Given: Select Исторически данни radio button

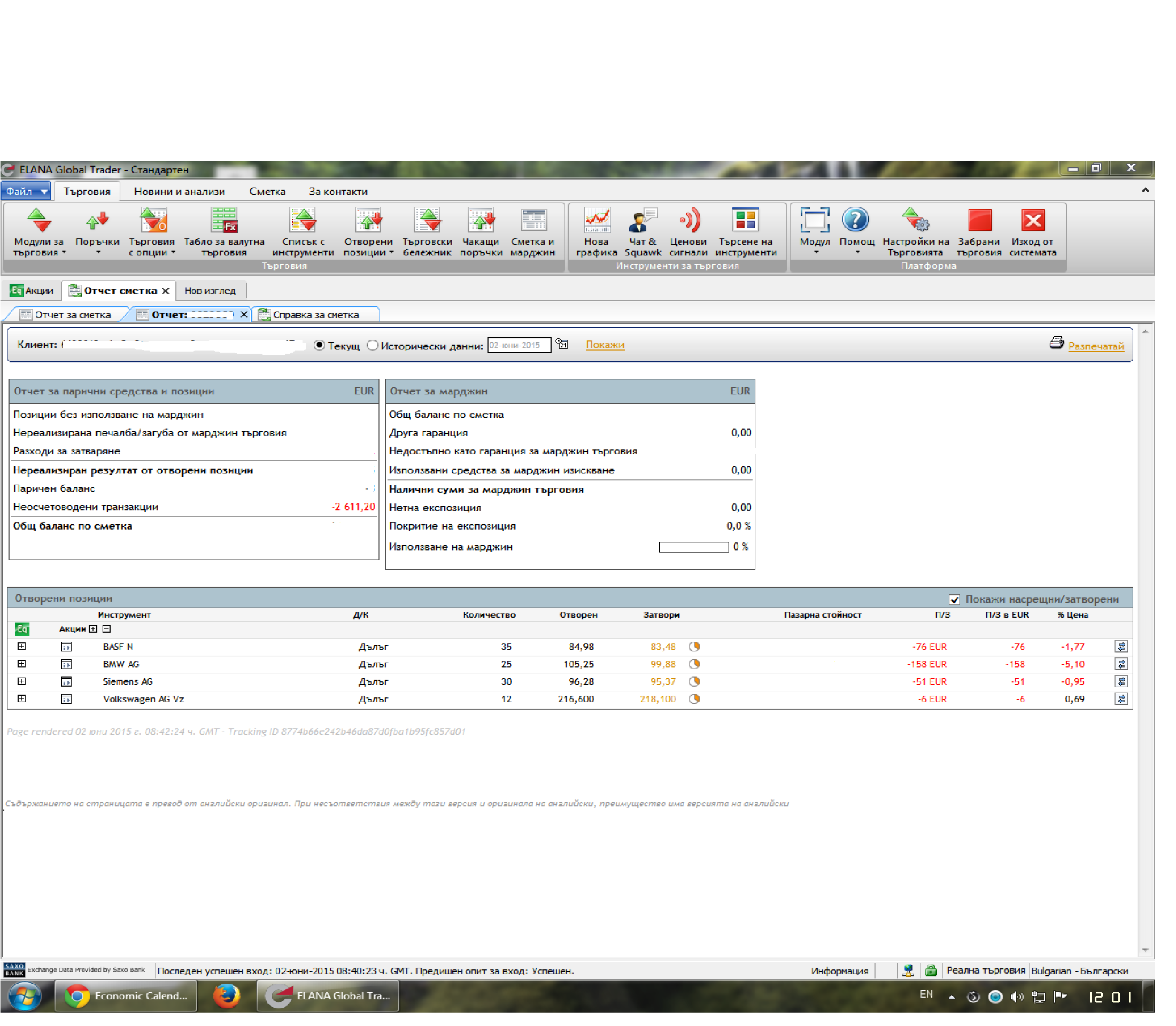Looking at the screenshot, I should coord(373,345).
